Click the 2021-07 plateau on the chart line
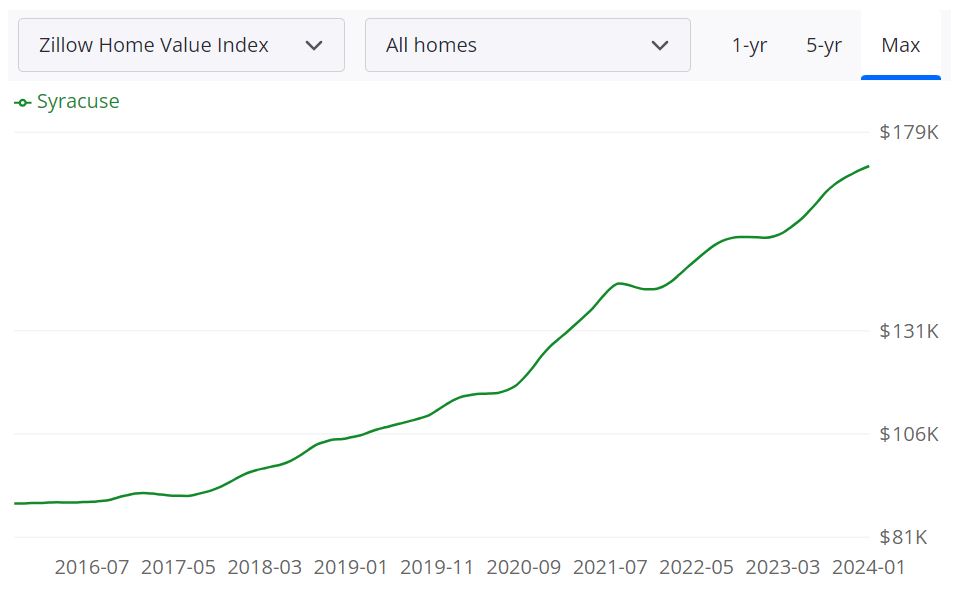The image size is (954, 590). tap(614, 284)
